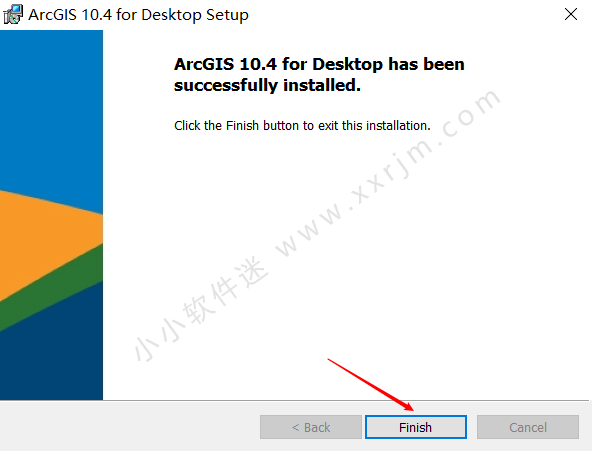Image resolution: width=592 pixels, height=451 pixels.
Task: Click the installer icon in the title bar
Action: click(13, 15)
